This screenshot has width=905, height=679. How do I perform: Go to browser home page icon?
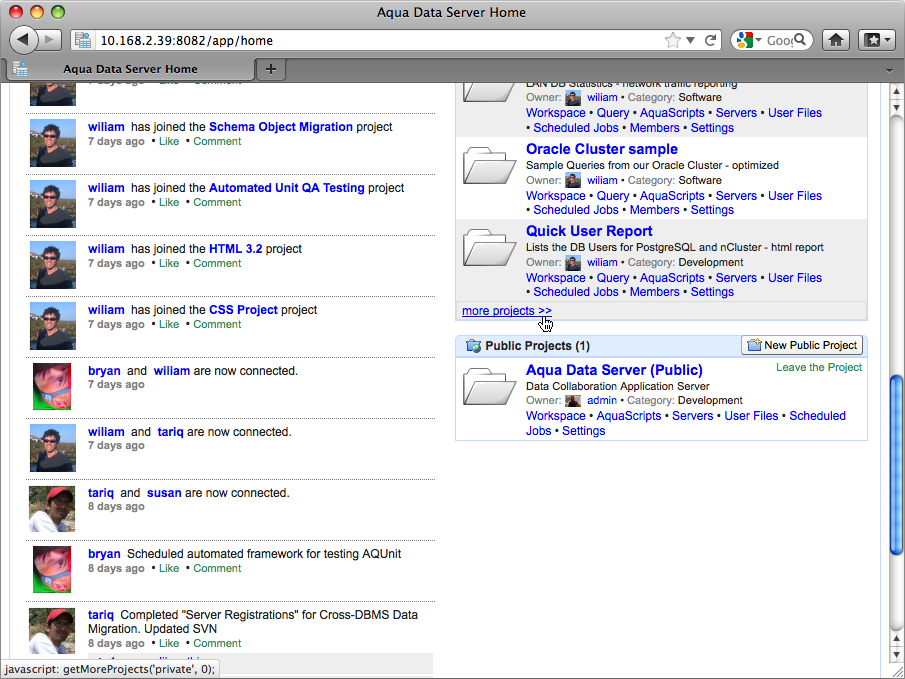point(836,40)
